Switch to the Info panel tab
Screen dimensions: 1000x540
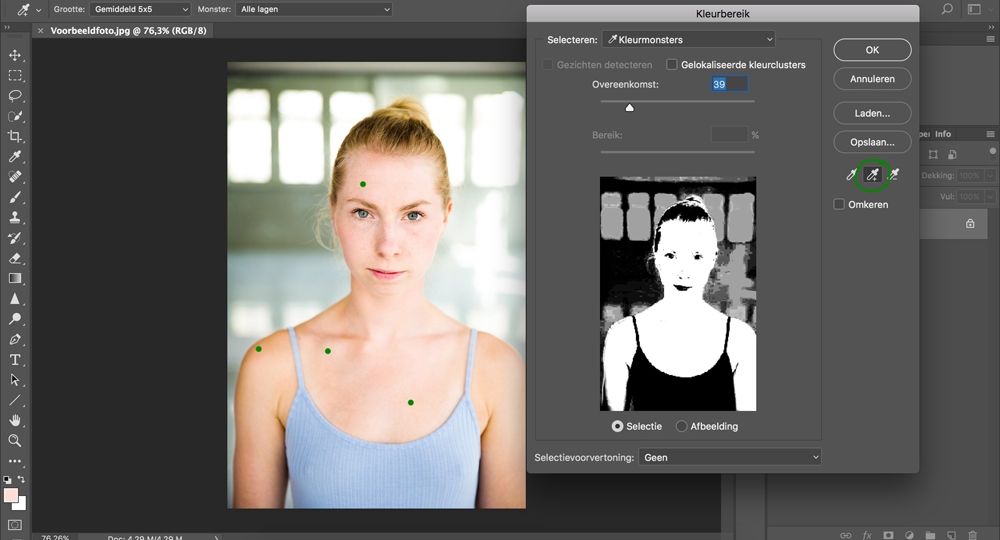943,134
